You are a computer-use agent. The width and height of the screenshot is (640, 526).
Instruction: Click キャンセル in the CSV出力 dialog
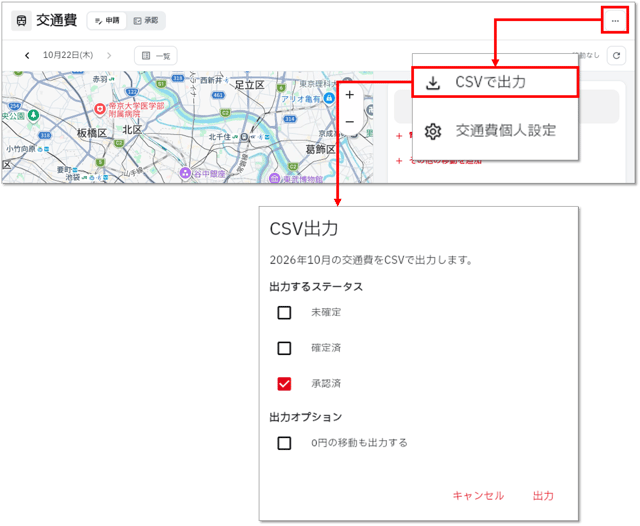(478, 496)
